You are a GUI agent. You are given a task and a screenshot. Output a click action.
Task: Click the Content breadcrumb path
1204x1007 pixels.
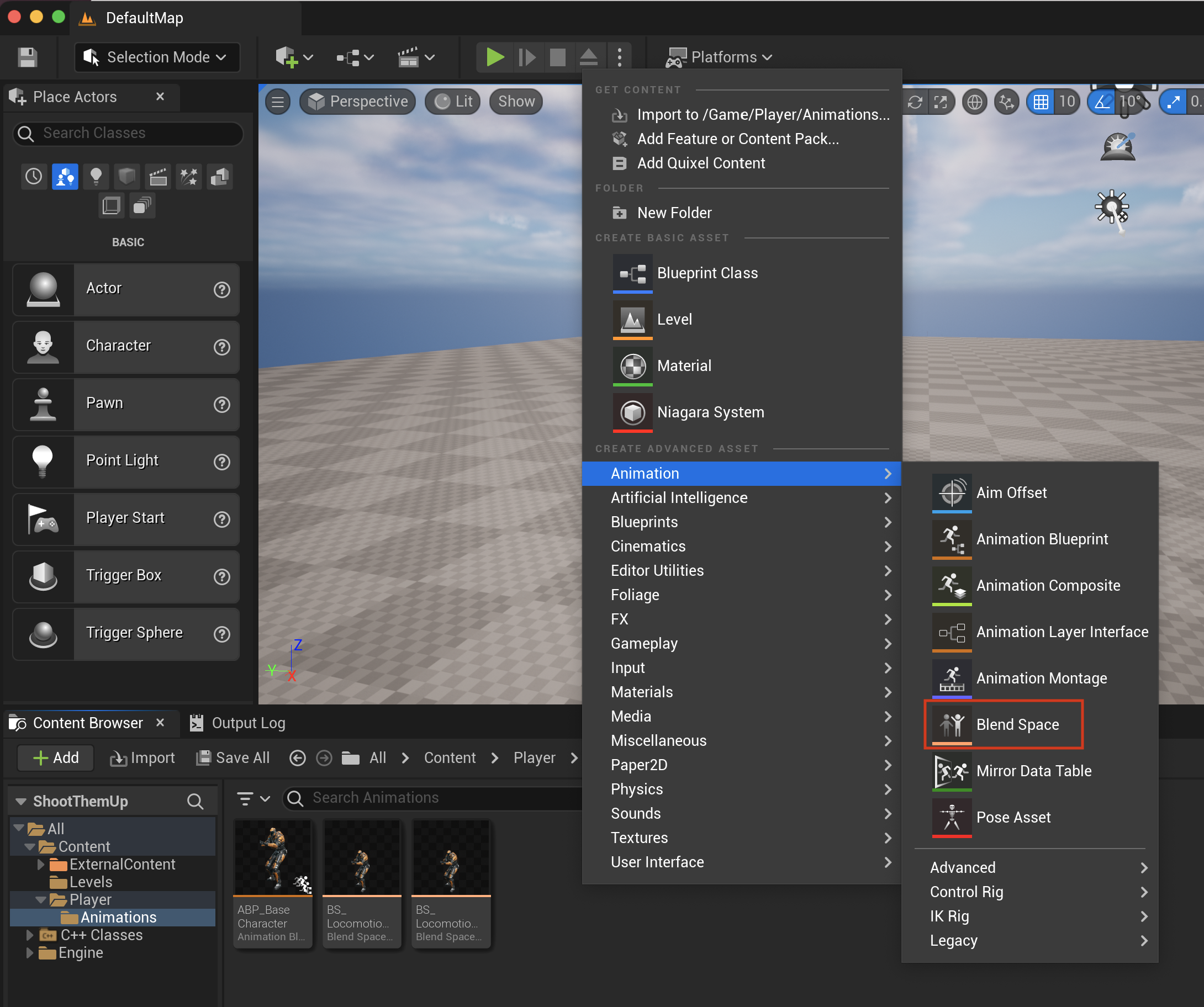450,757
